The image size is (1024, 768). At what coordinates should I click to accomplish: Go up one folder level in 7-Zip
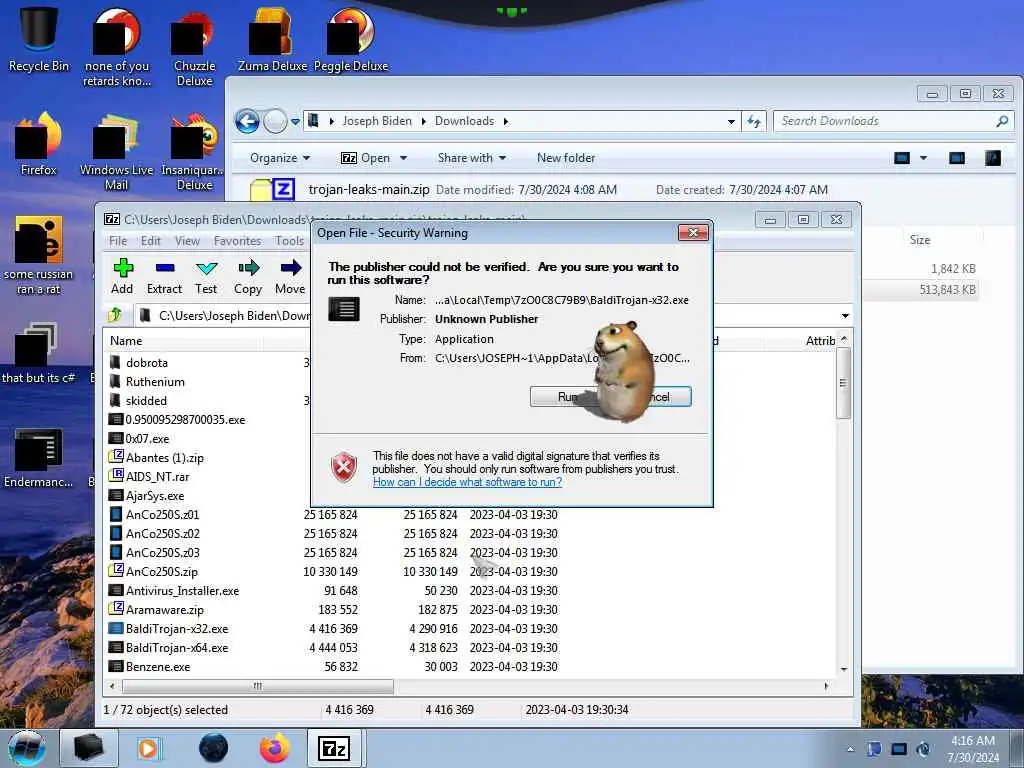pos(115,315)
